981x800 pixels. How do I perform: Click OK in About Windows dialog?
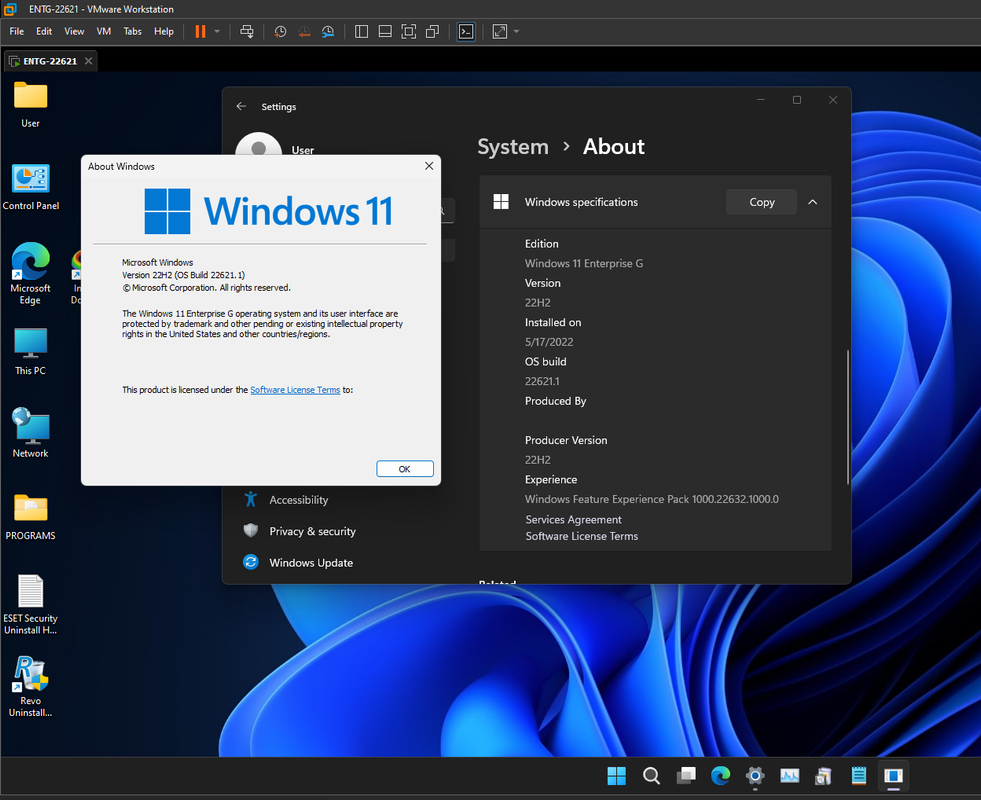pyautogui.click(x=405, y=469)
